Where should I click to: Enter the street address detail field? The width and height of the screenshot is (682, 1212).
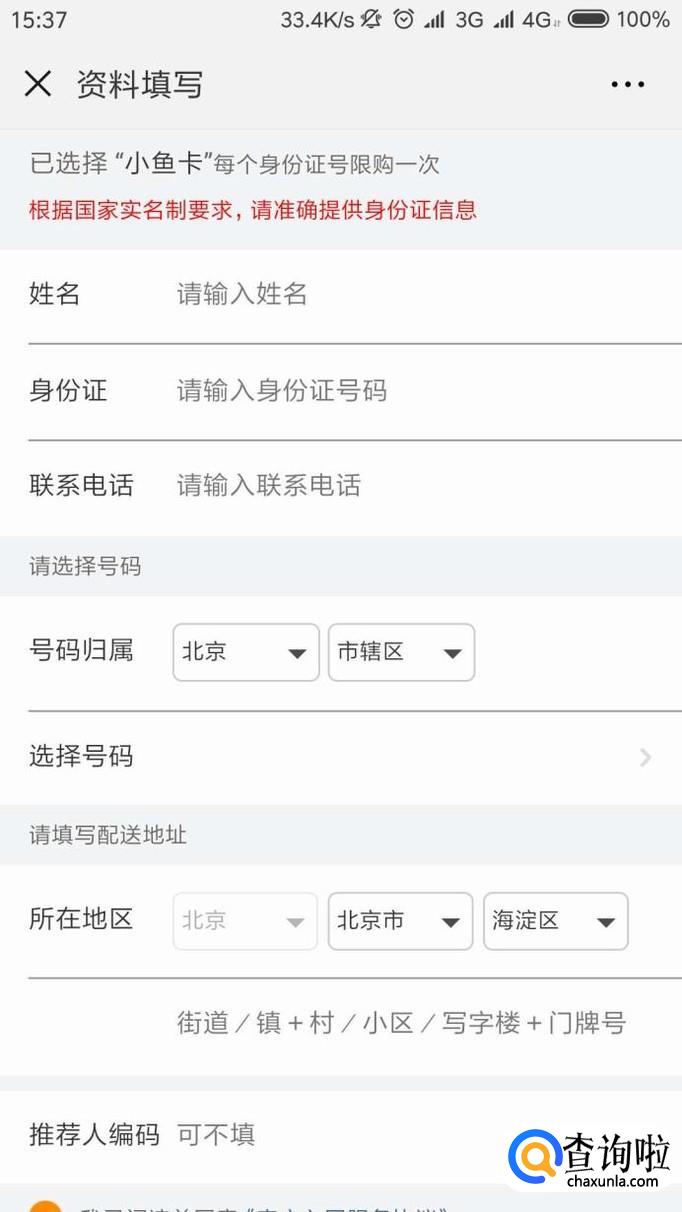tap(402, 1023)
